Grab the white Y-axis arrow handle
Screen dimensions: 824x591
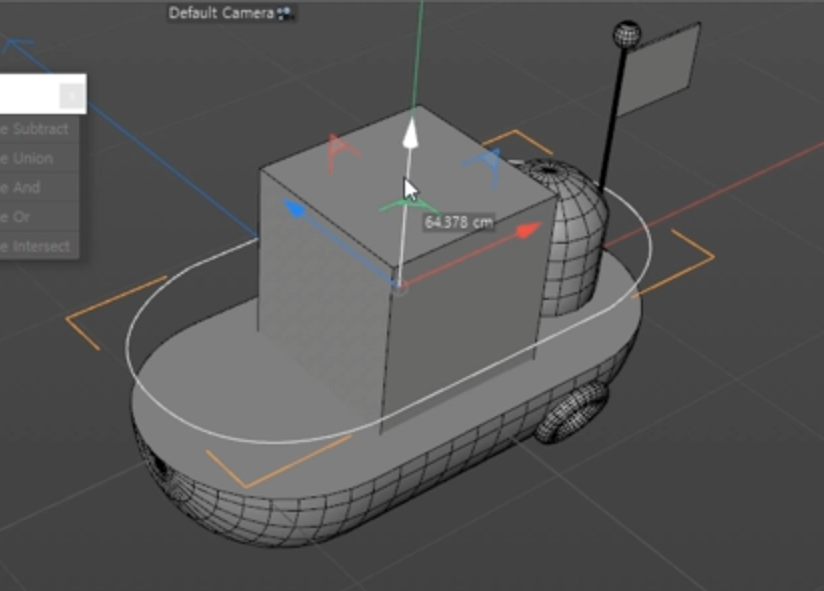point(410,133)
